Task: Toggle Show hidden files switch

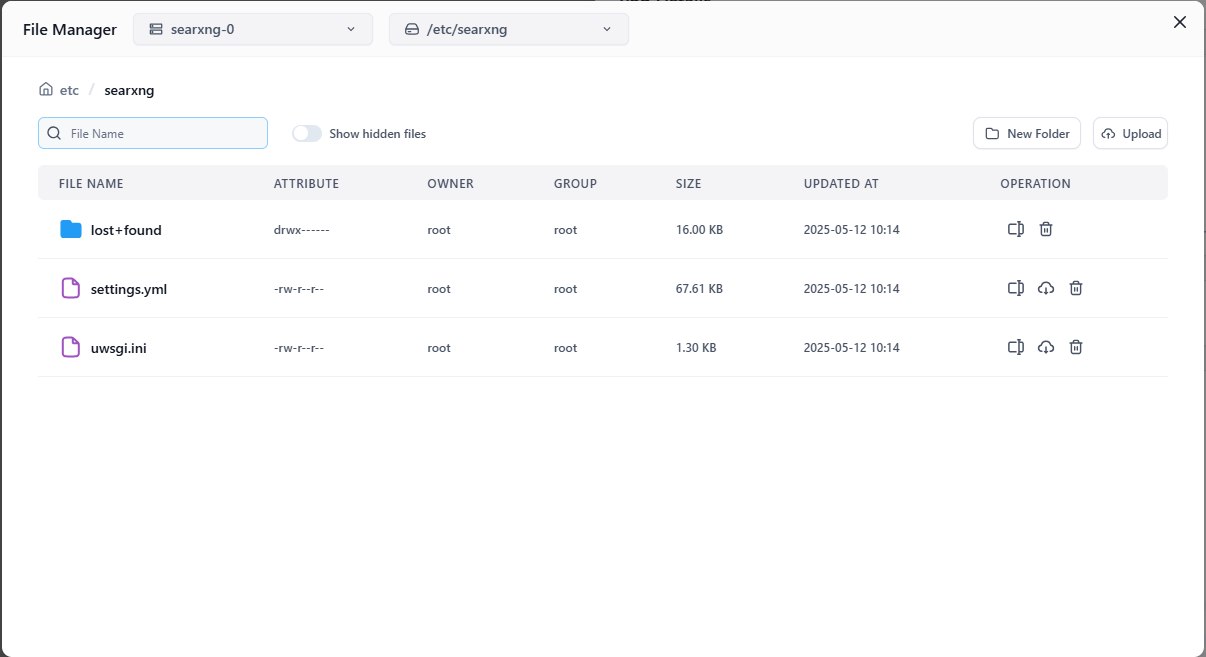Action: 307,133
